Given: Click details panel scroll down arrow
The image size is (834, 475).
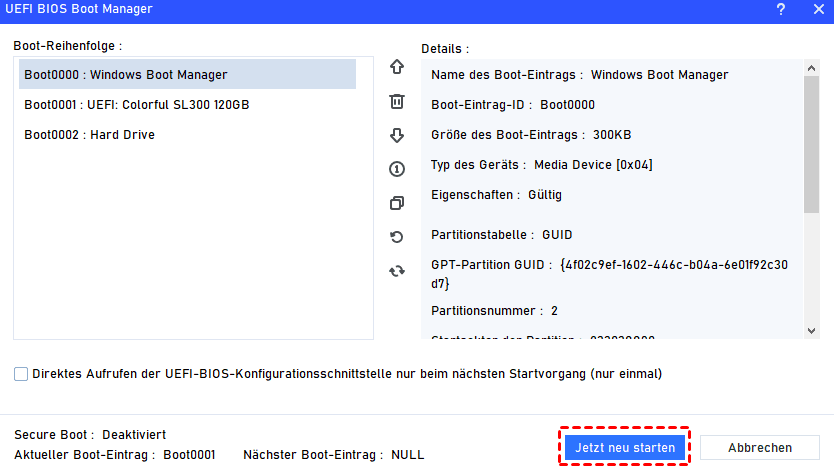Looking at the screenshot, I should (811, 330).
